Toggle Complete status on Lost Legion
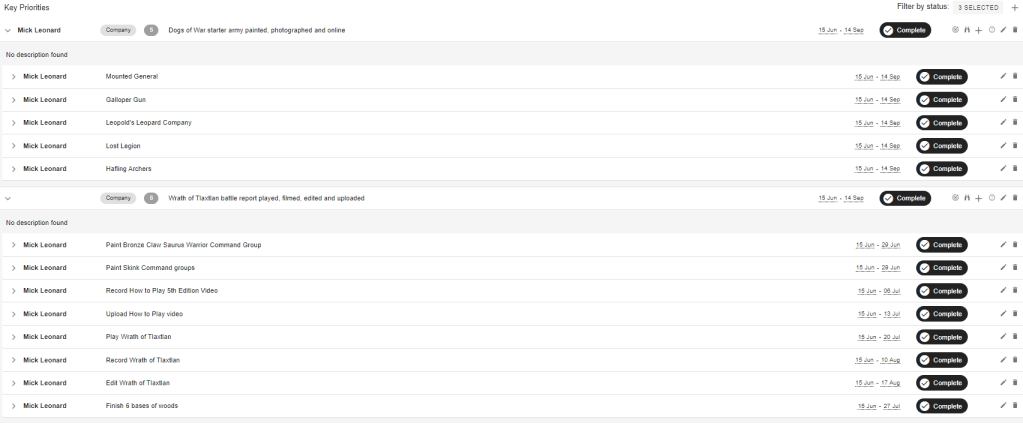The image size is (1023, 423). coord(941,146)
